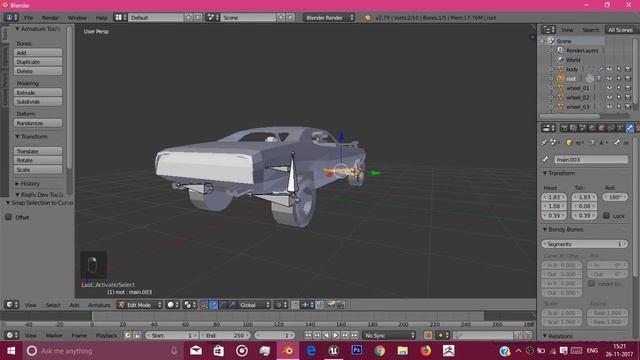Open the Help menu
Screen dimensions: 640x360
click(x=101, y=18)
